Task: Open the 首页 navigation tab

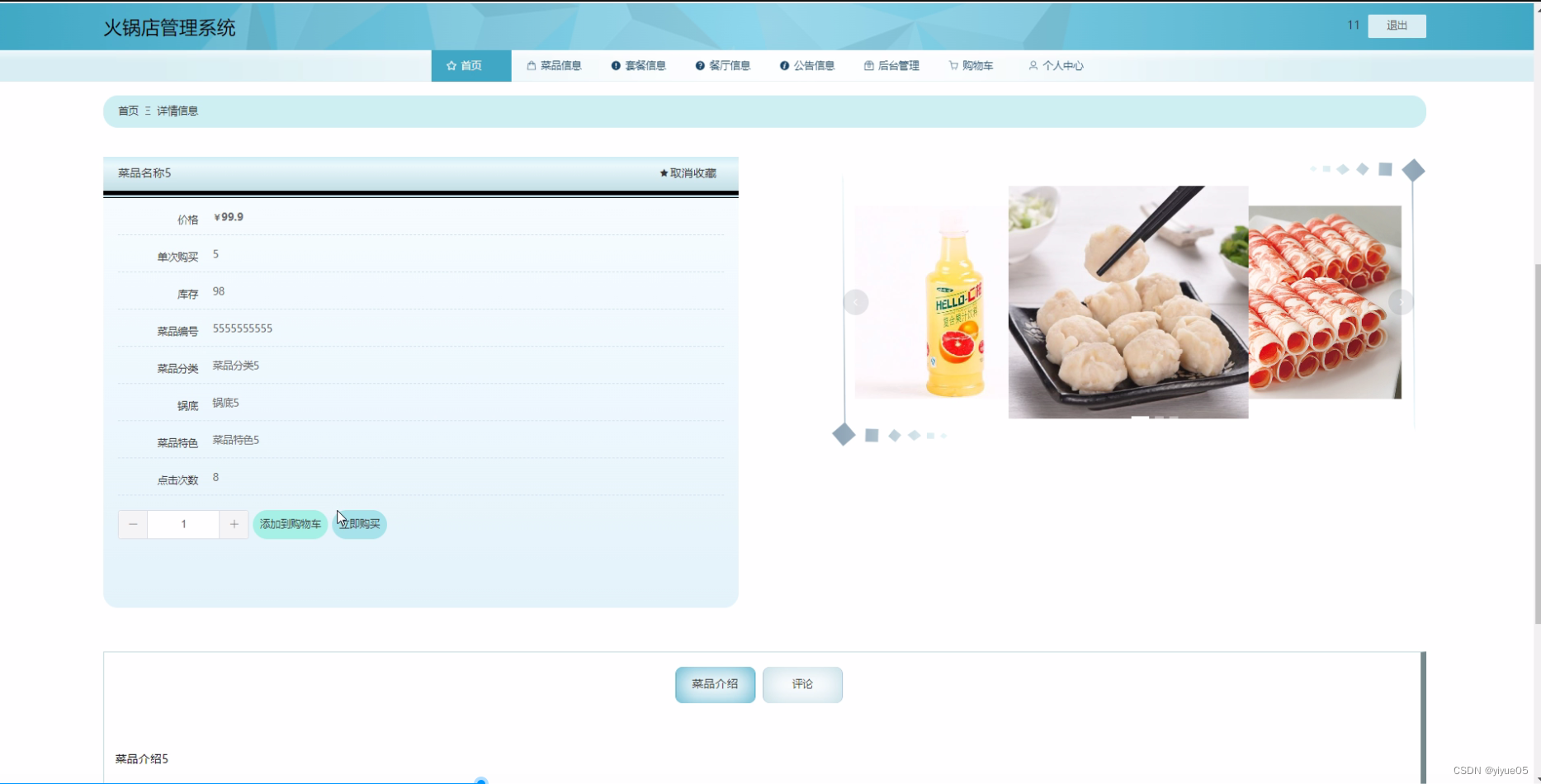Action: 471,66
